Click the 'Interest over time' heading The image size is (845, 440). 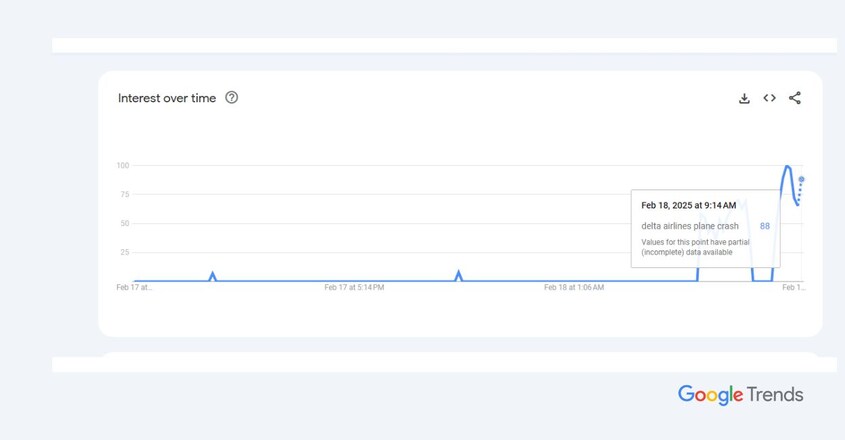click(167, 98)
